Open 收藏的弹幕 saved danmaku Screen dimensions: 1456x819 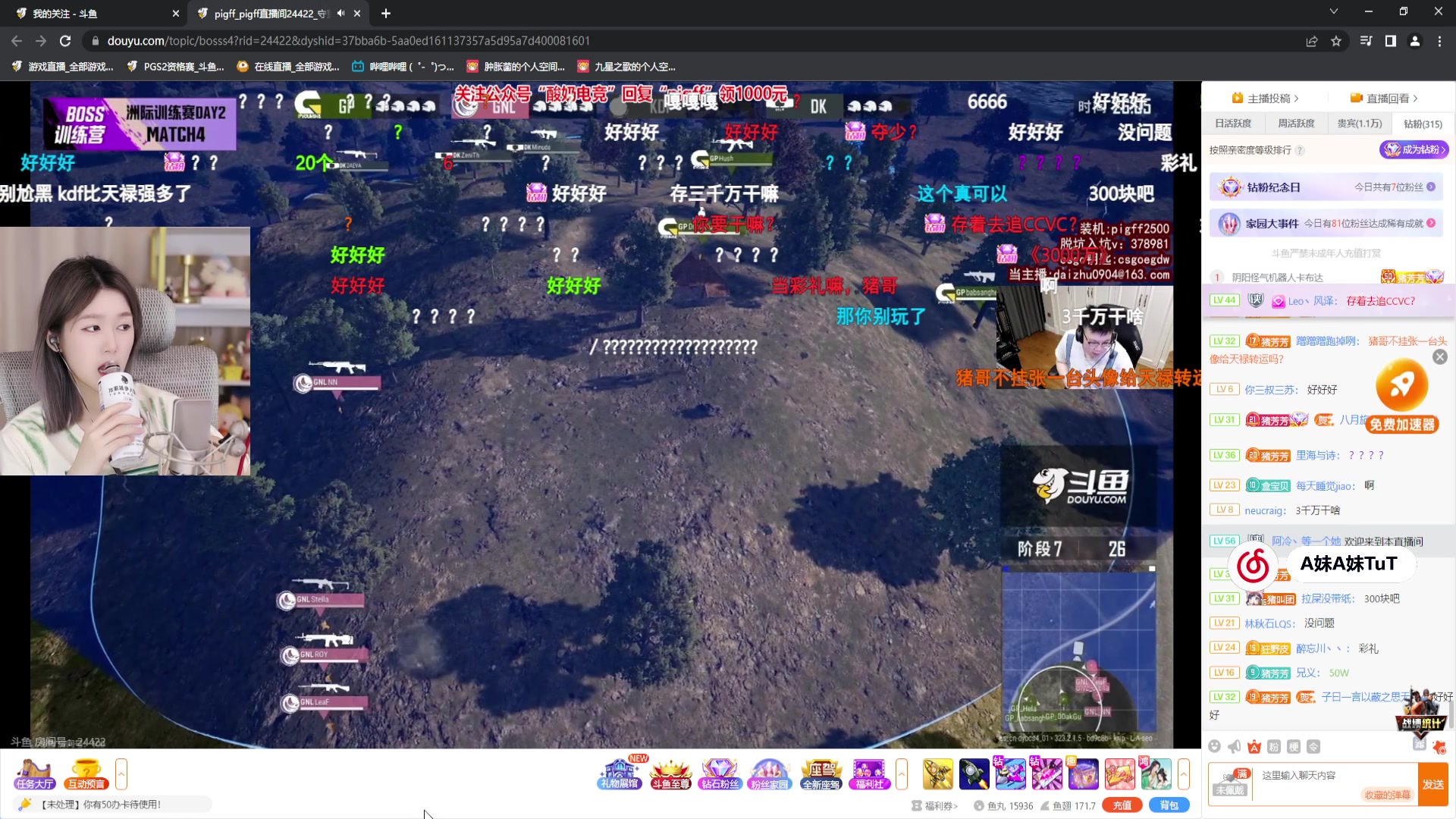[1388, 795]
